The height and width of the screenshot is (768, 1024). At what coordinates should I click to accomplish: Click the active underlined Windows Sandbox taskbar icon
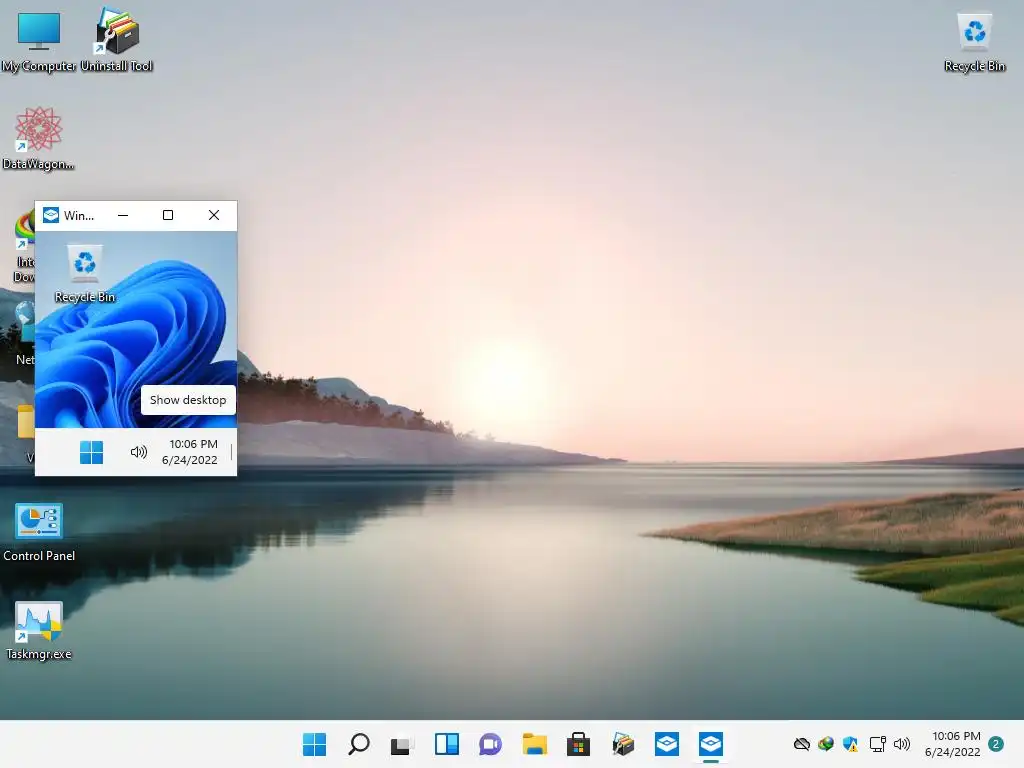click(711, 744)
